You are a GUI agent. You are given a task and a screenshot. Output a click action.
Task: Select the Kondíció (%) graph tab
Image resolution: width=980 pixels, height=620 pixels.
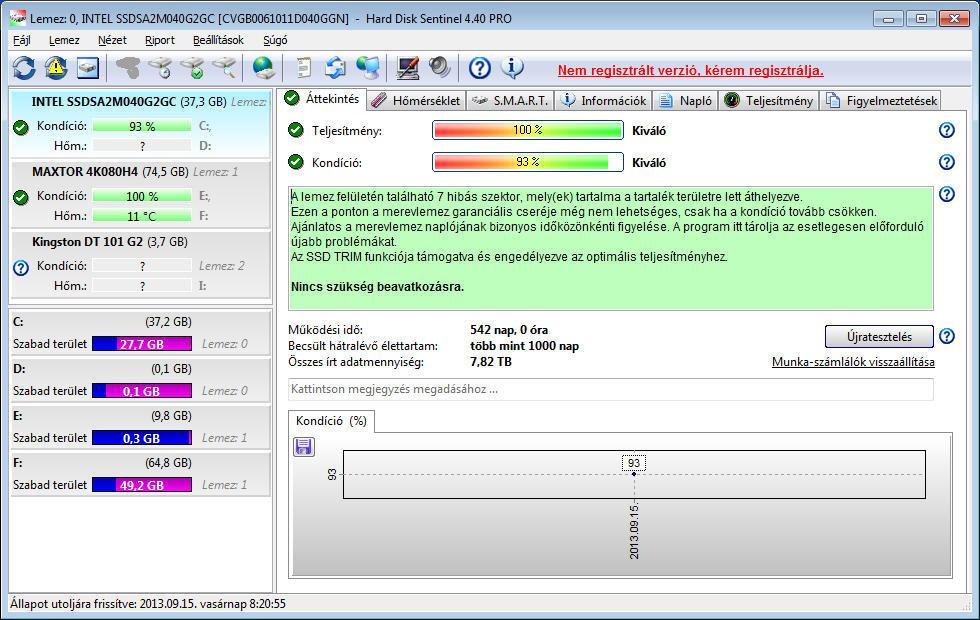pyautogui.click(x=331, y=421)
